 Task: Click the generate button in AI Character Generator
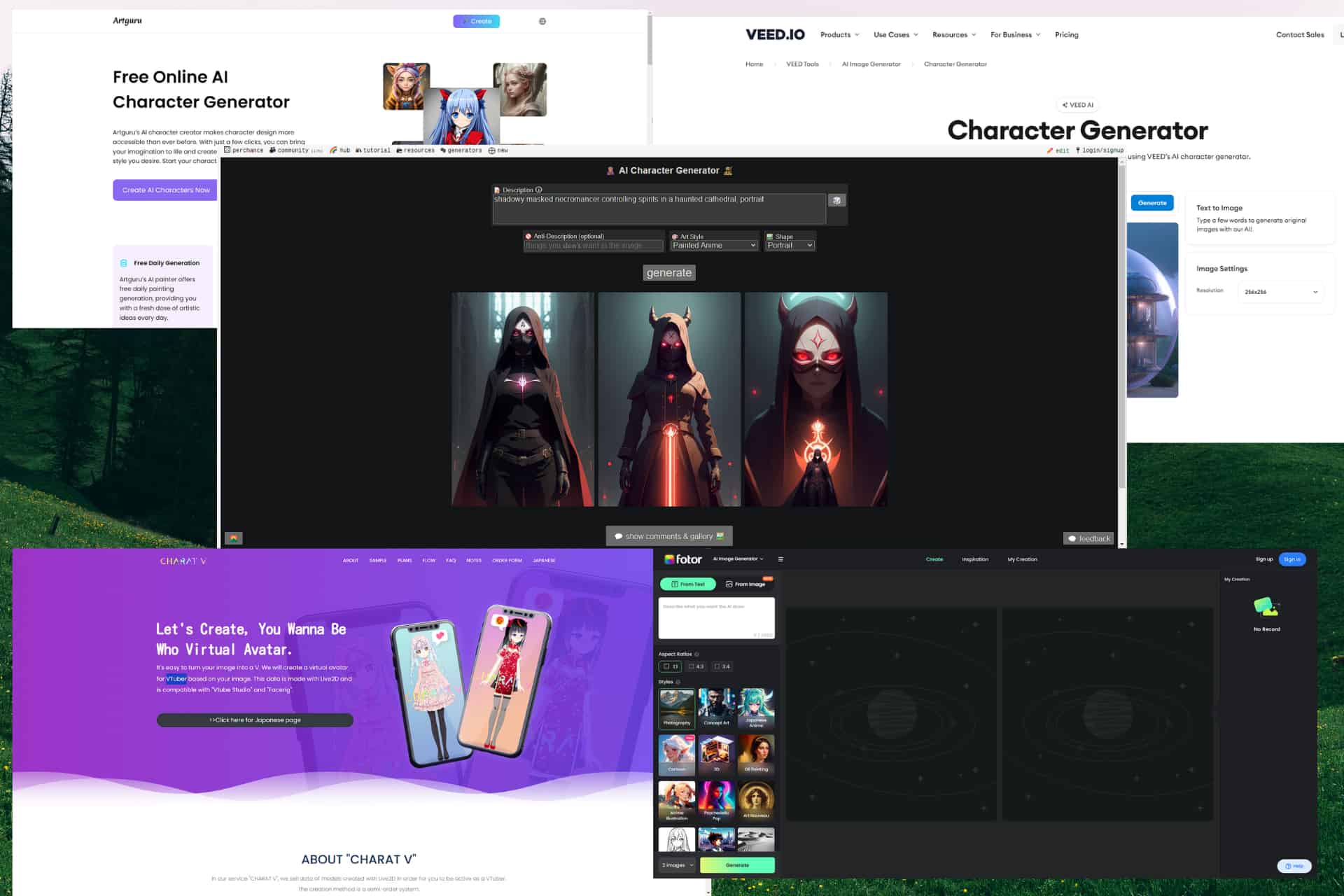click(x=669, y=272)
